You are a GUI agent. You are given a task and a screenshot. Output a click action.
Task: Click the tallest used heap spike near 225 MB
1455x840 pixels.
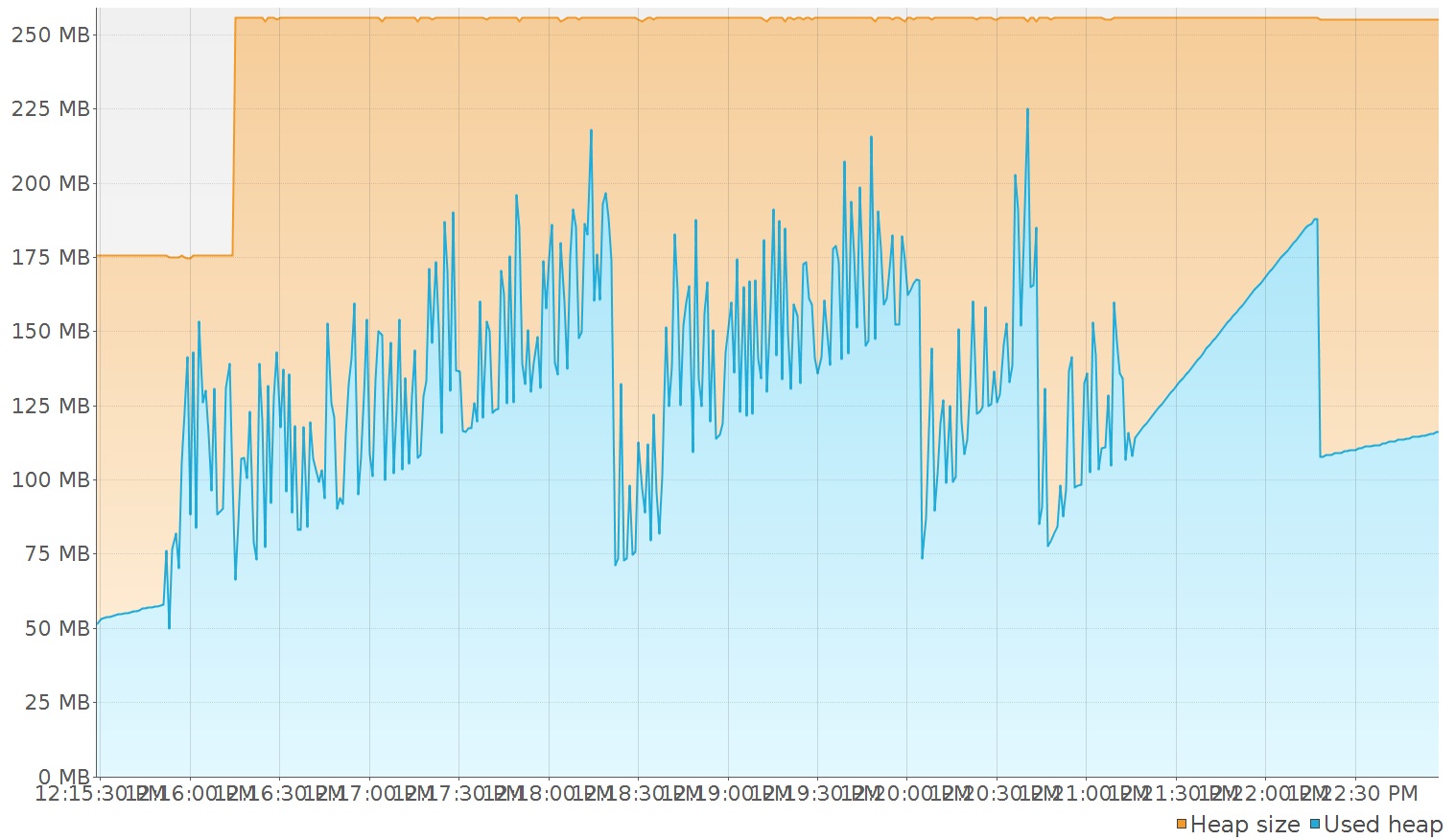pyautogui.click(x=1027, y=109)
